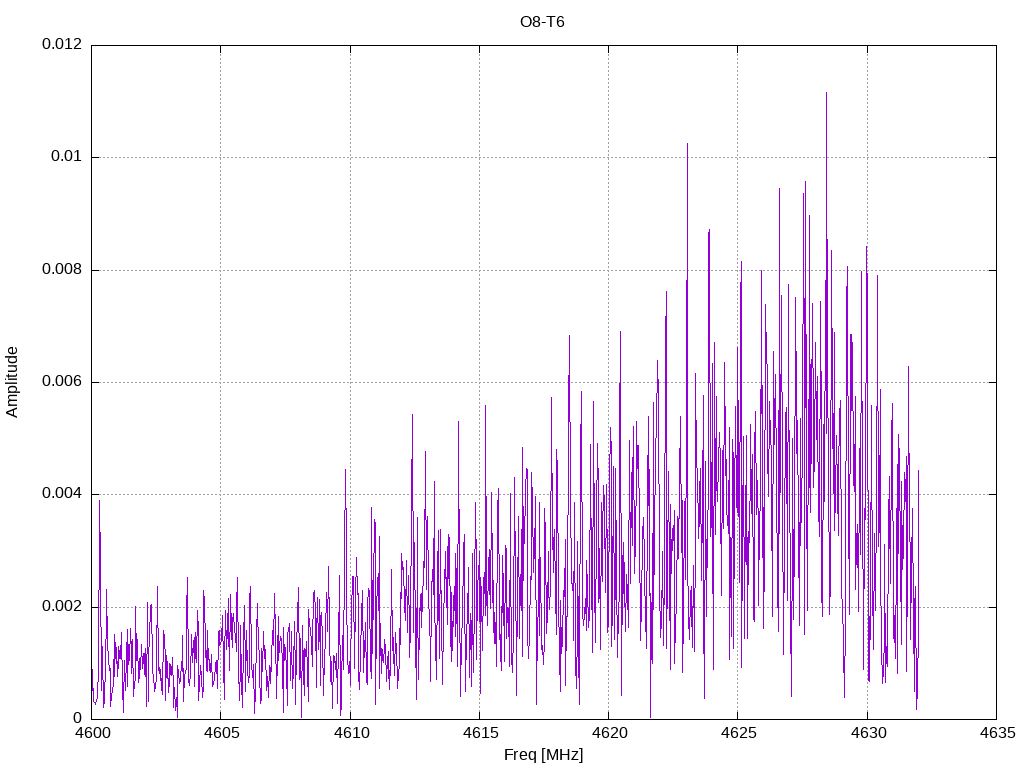
Task: Click the 4635 x-axis tick label
Action: (997, 733)
